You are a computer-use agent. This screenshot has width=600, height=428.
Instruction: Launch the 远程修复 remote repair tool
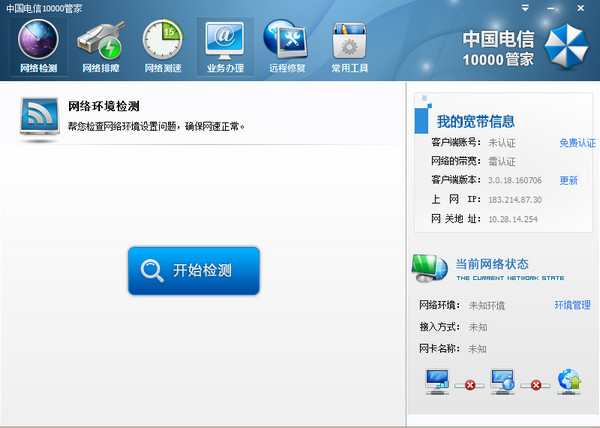point(286,47)
